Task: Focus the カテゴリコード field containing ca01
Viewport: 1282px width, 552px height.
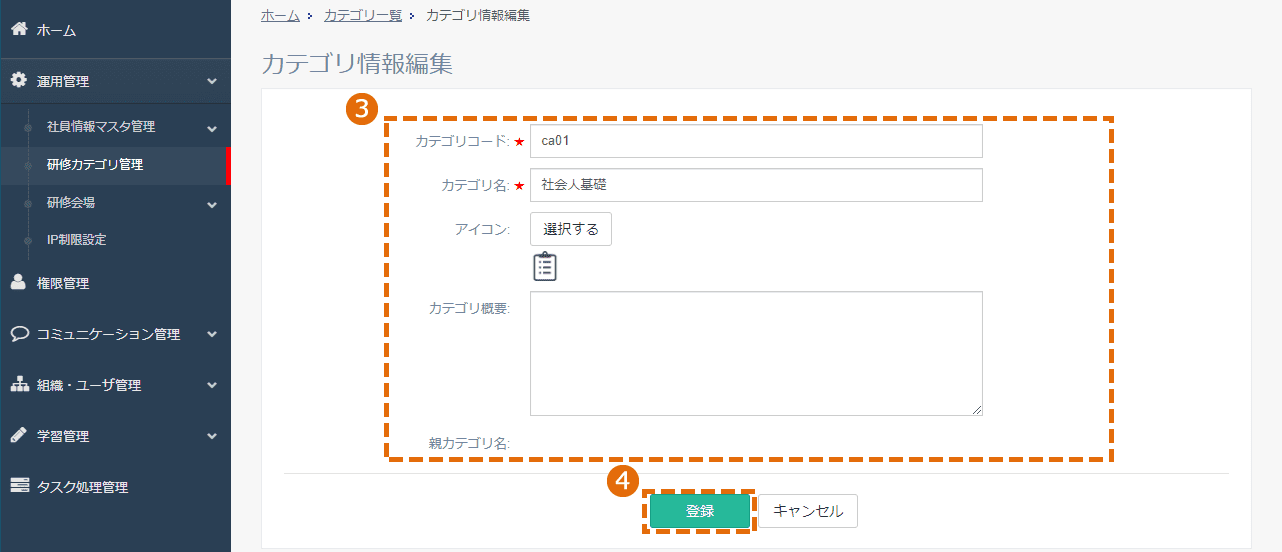Action: [x=756, y=141]
